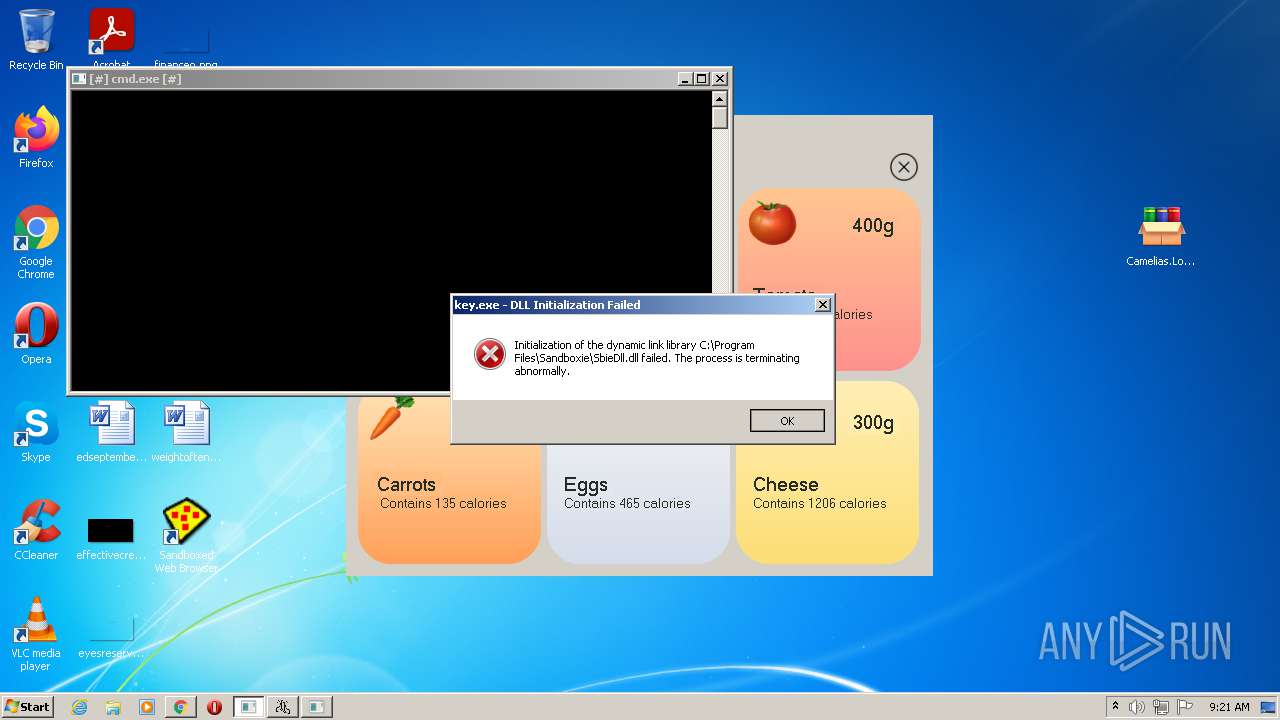Open Windows Media Player from the taskbar
The height and width of the screenshot is (720, 1280).
(x=147, y=707)
